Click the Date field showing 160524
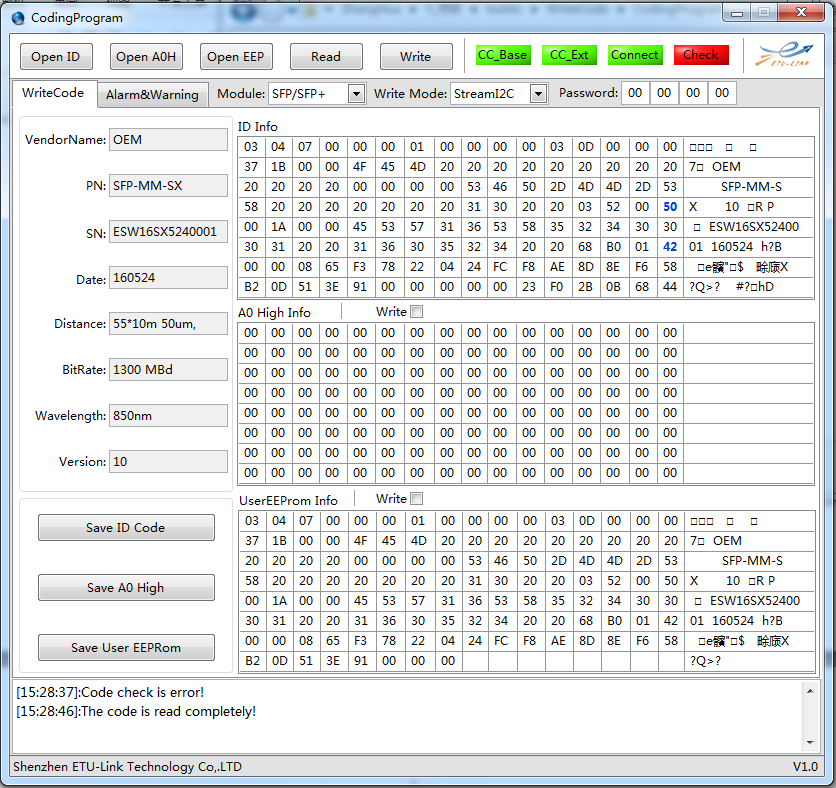Screen dimensions: 836x788 pyautogui.click(x=168, y=278)
